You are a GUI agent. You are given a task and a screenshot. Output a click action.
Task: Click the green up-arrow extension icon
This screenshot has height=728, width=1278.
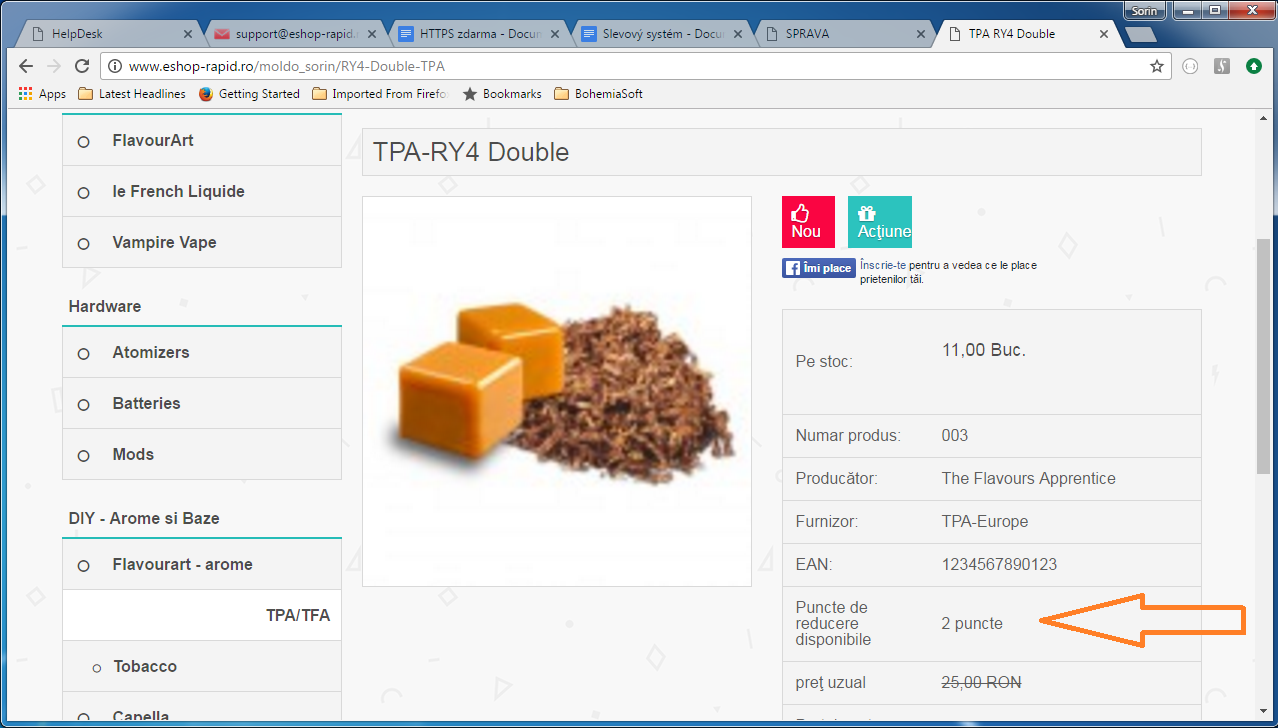pyautogui.click(x=1253, y=66)
